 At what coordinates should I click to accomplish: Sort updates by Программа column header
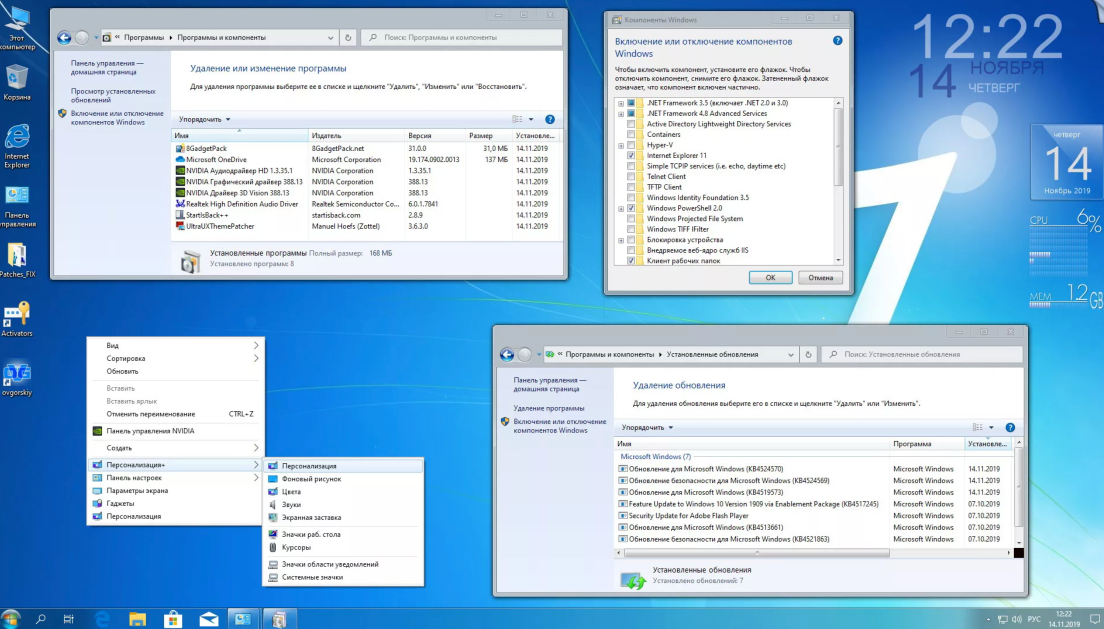pos(927,444)
